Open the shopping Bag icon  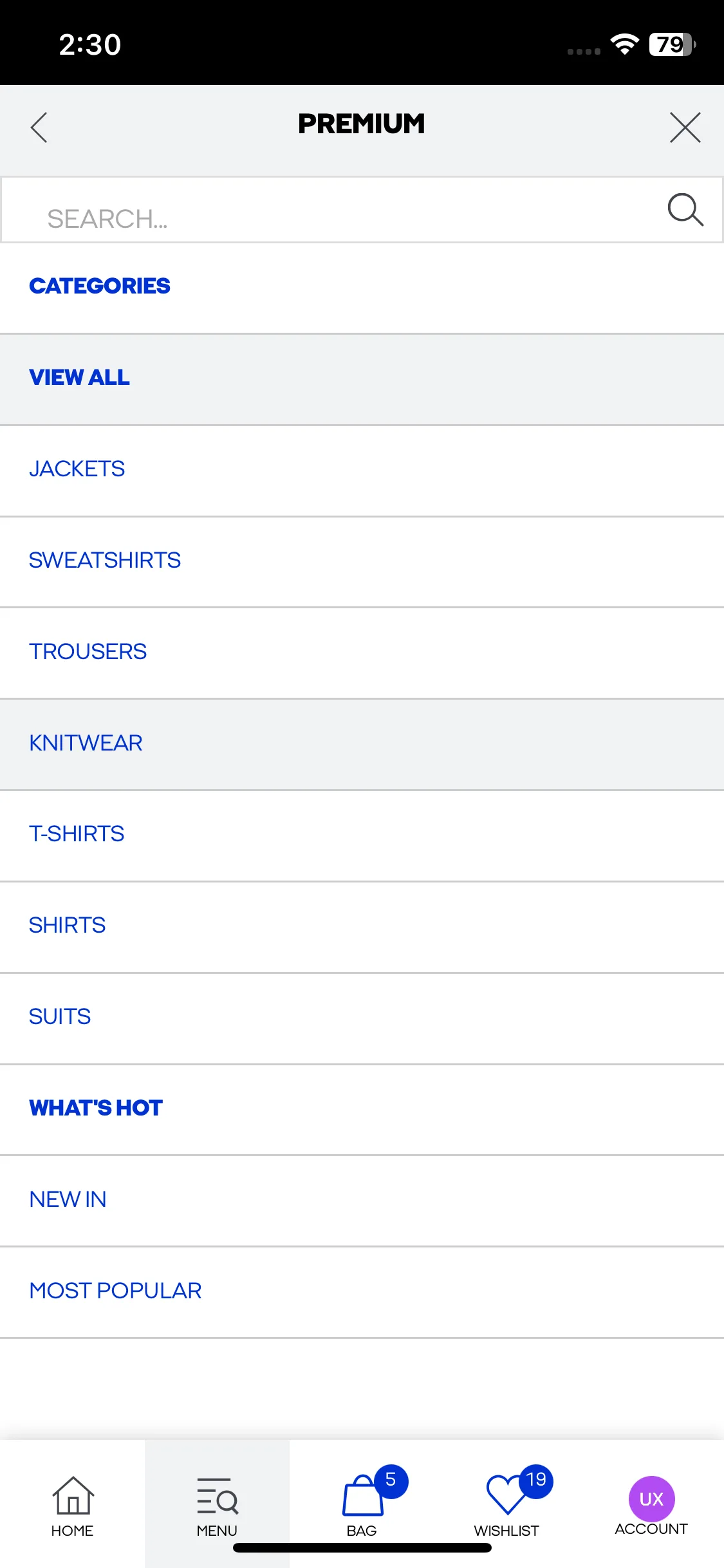[x=363, y=1495]
